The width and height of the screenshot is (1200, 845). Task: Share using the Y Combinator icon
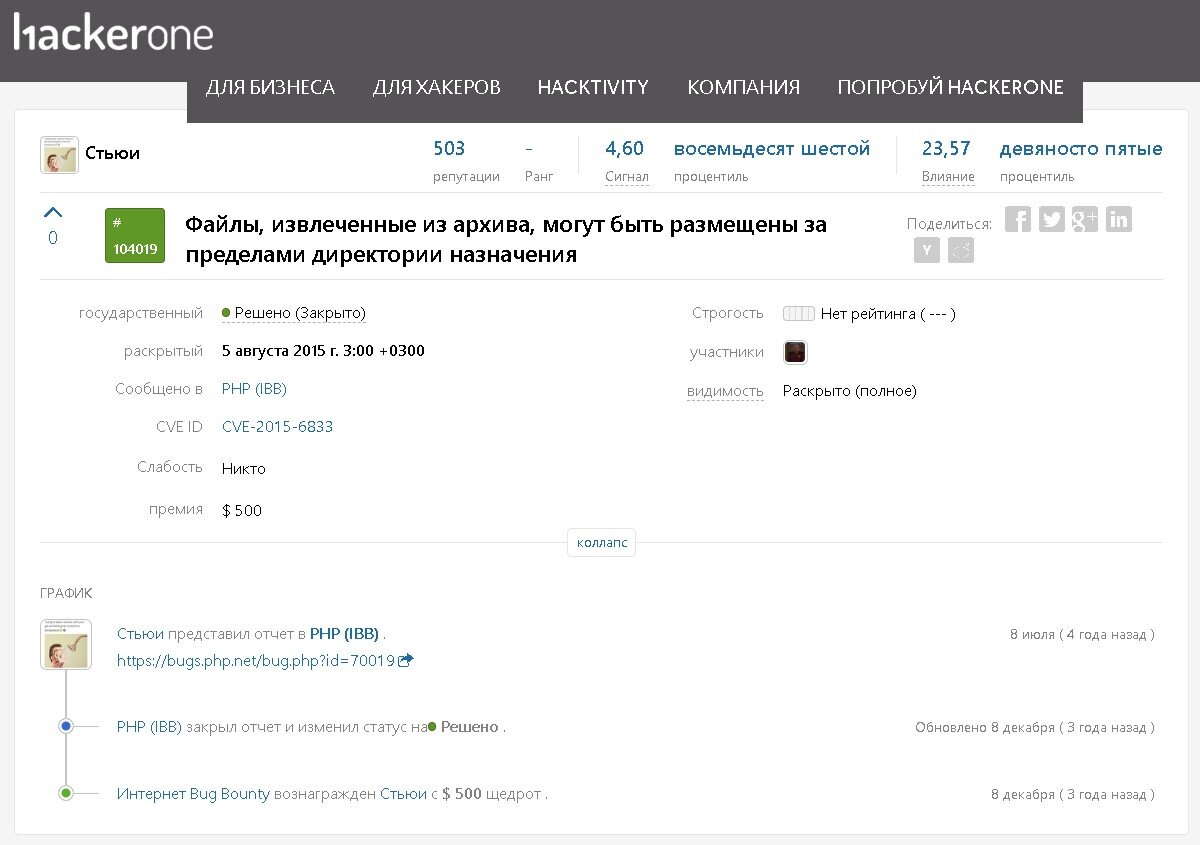tap(926, 250)
